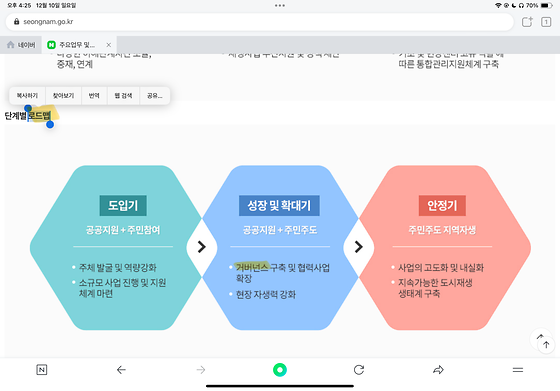
Task: Click the 중재, 연계 text at top
Action: (75, 64)
